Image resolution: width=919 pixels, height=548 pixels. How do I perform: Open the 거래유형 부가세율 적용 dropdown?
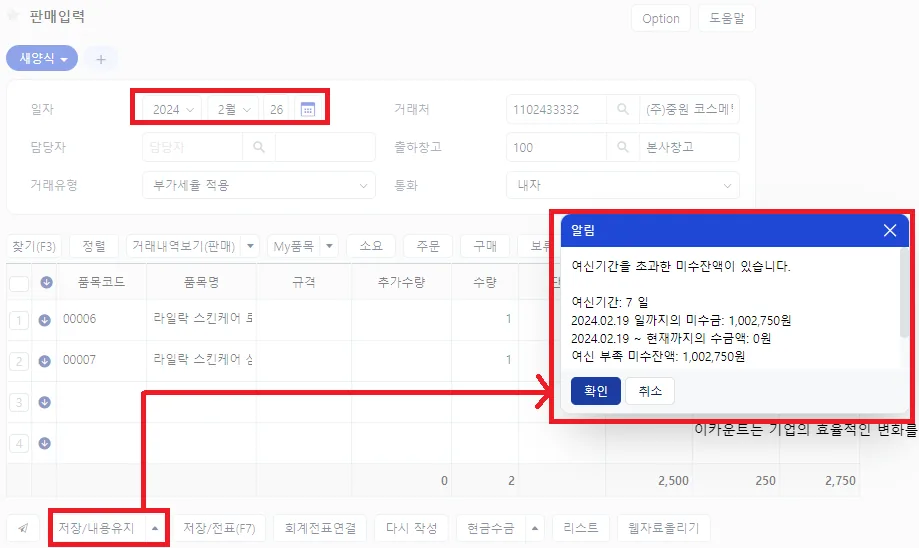coord(258,185)
